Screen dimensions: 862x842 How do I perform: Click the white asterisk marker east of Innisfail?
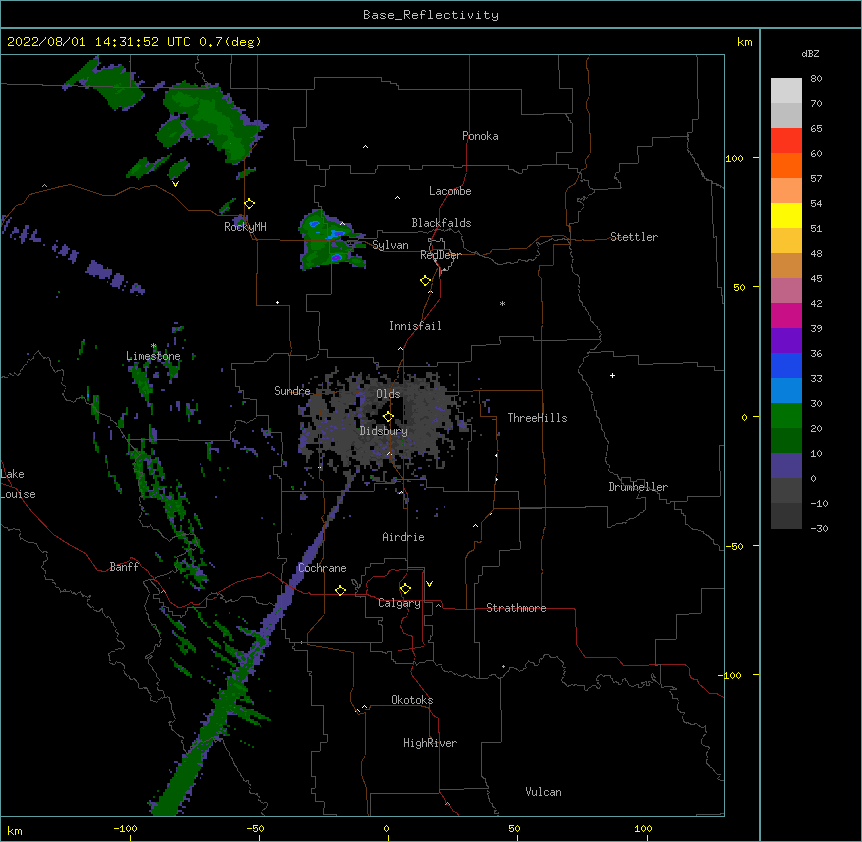coord(502,303)
